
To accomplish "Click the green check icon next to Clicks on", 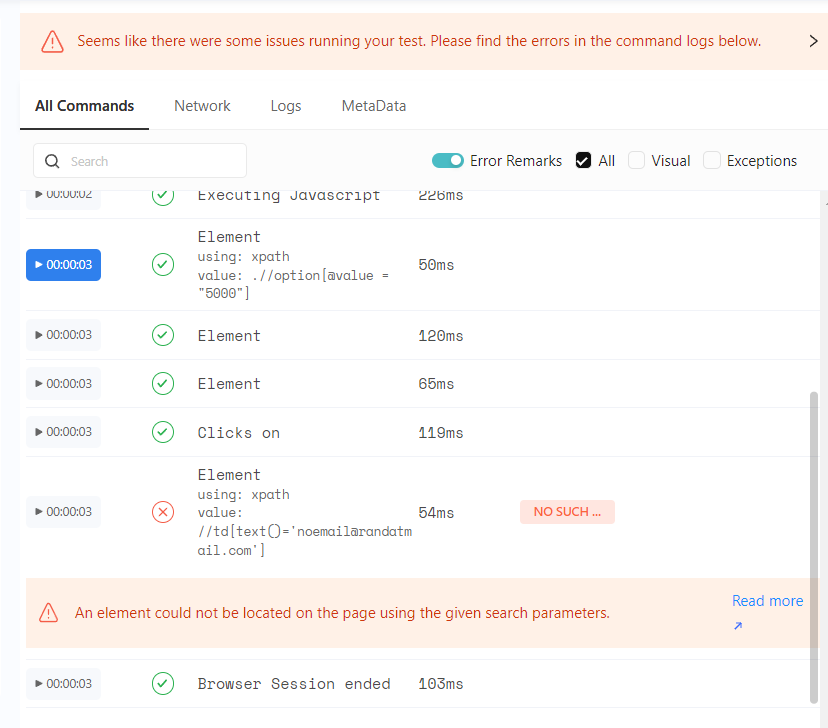I will point(163,431).
